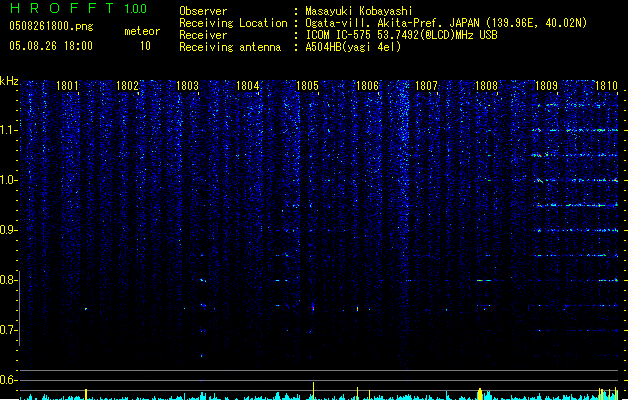Click the 0.6 kHz axis label
The image size is (629, 400).
(8, 380)
